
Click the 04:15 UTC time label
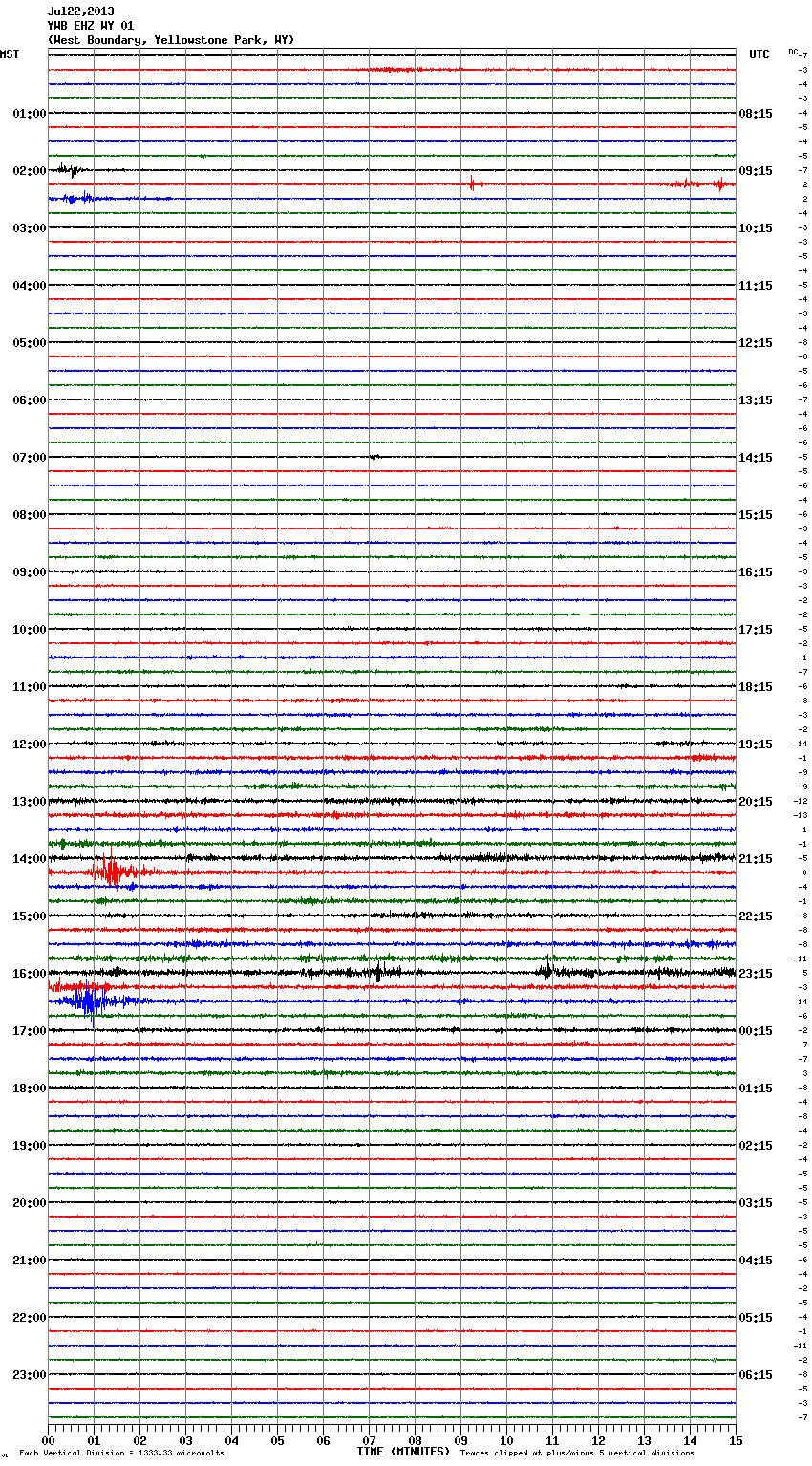756,1261
